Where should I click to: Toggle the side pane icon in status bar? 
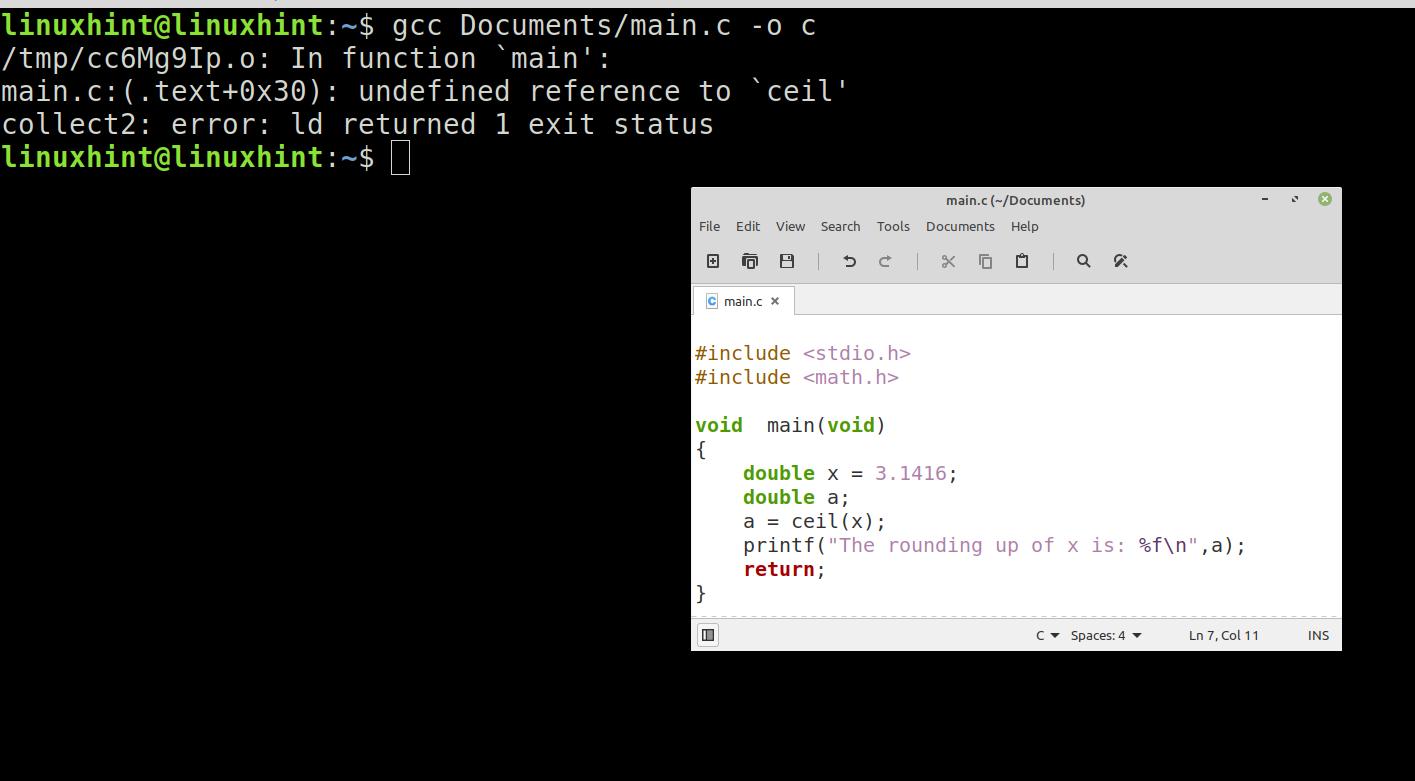click(707, 635)
